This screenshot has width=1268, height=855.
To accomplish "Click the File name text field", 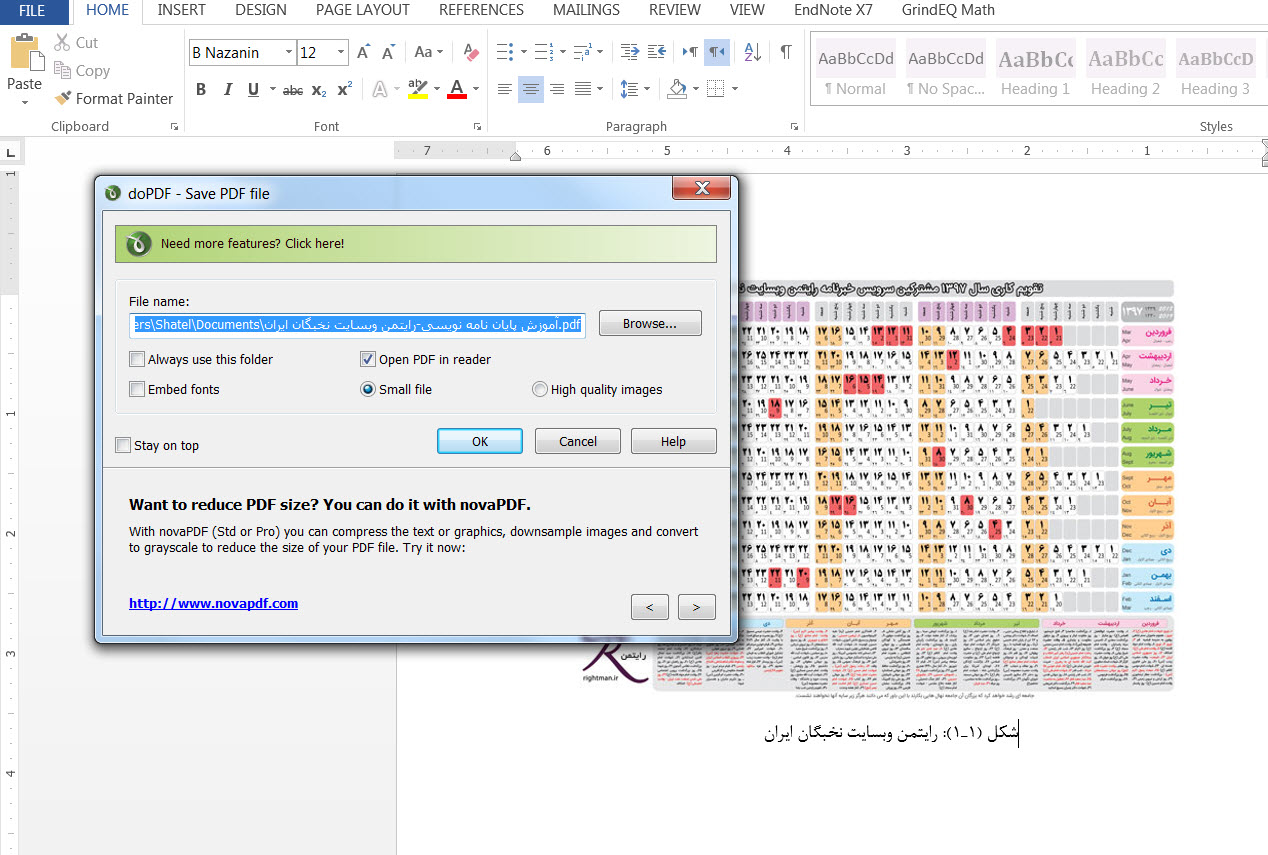I will [x=357, y=324].
